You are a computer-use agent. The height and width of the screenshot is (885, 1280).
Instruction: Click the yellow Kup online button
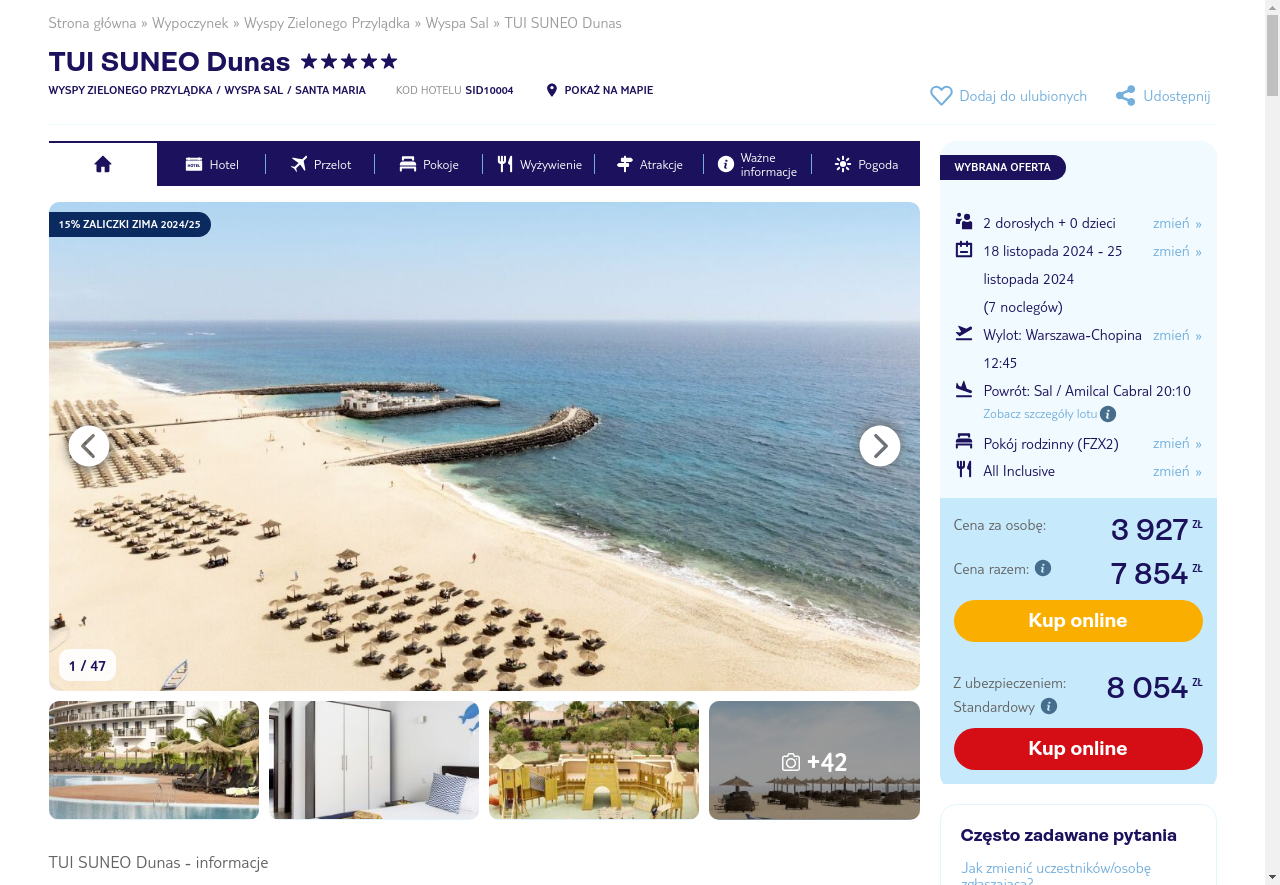1078,621
